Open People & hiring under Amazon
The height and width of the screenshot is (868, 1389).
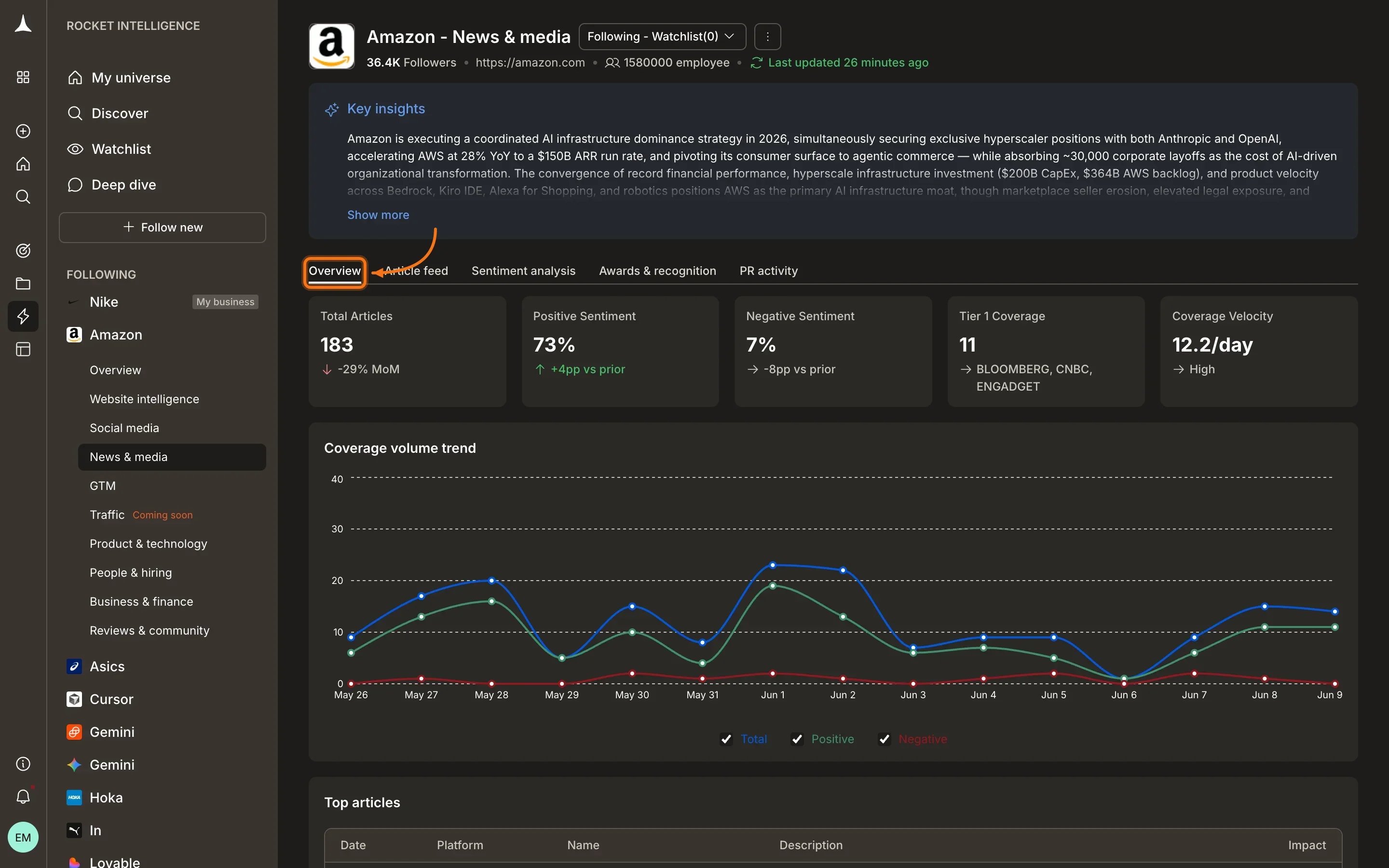(x=130, y=572)
